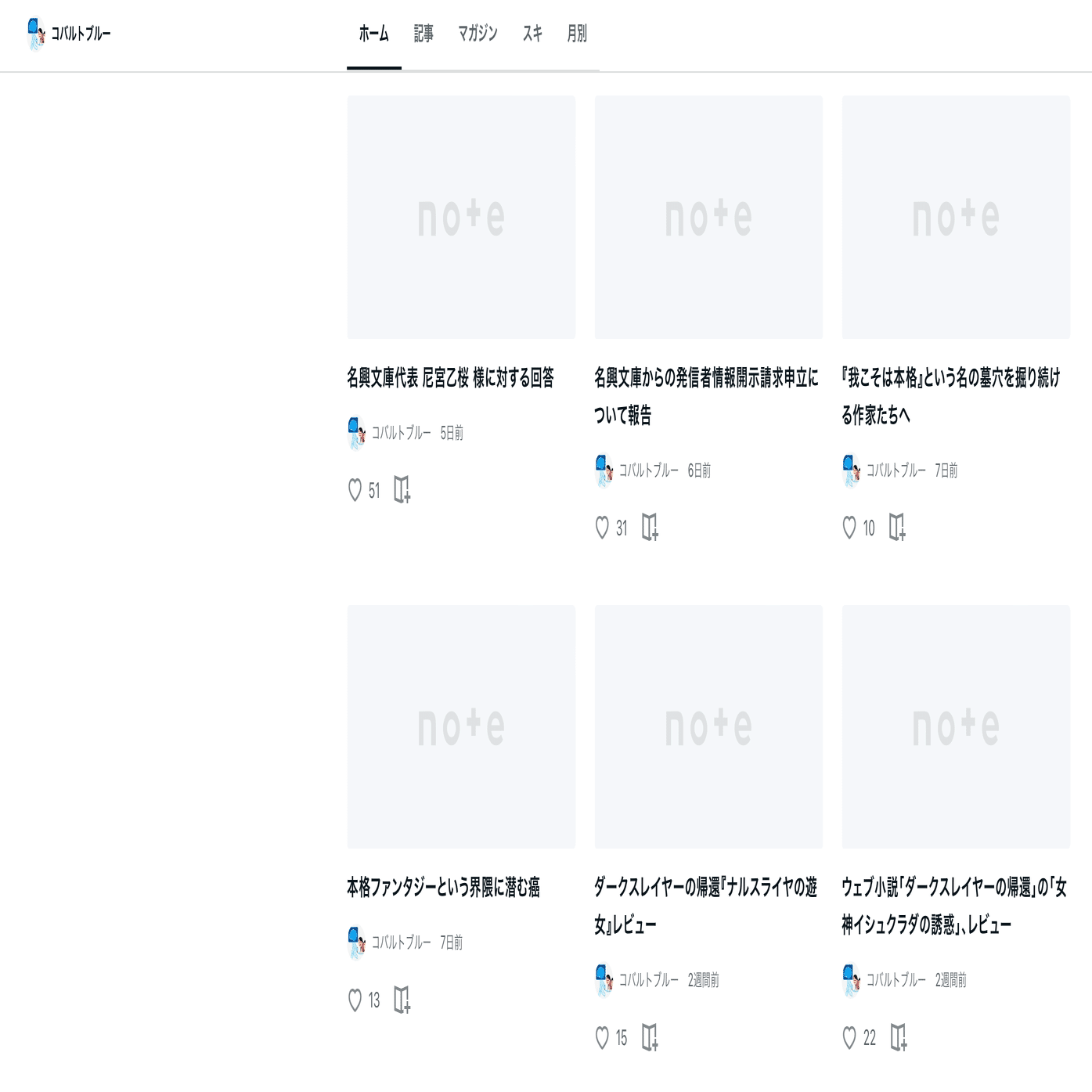Click author name under 女神イシュクラダの誘惑 review

tap(896, 980)
